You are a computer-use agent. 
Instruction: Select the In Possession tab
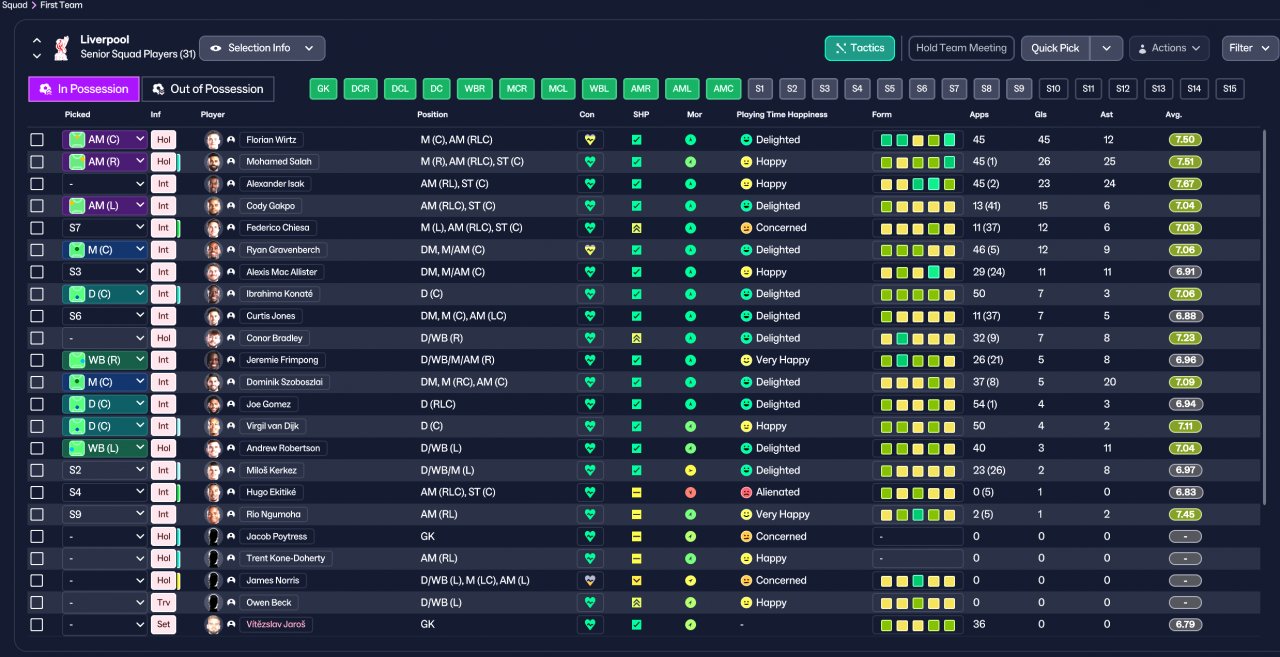tap(84, 89)
